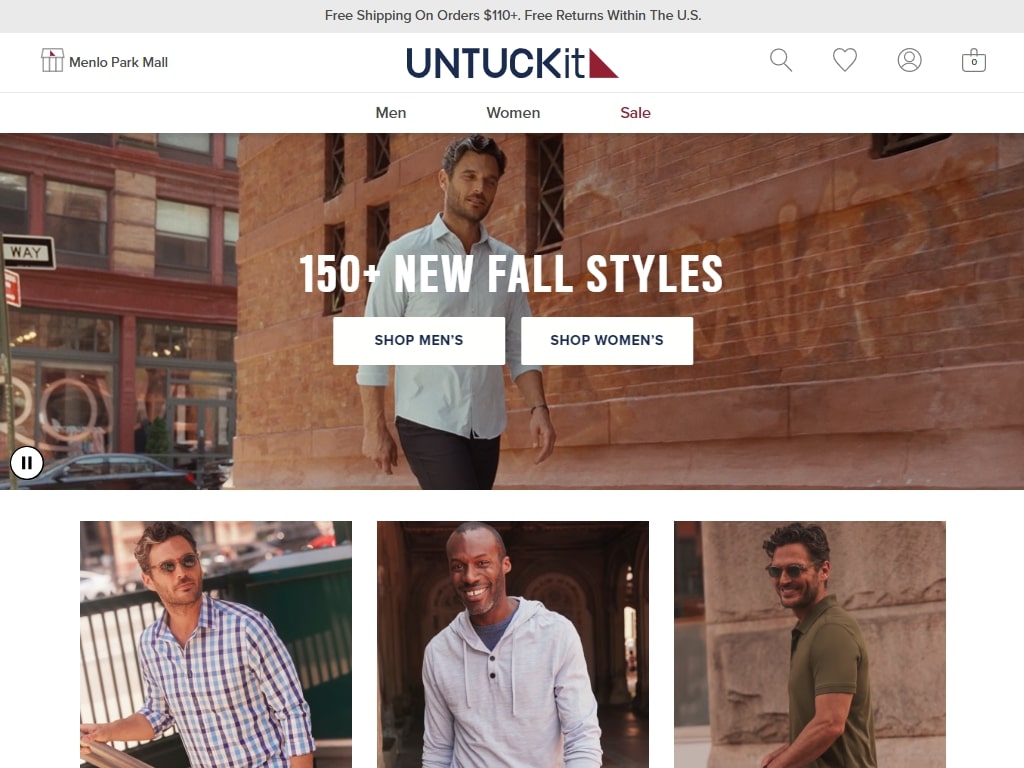1024x768 pixels.
Task: Open the Sale menu
Action: click(x=635, y=113)
